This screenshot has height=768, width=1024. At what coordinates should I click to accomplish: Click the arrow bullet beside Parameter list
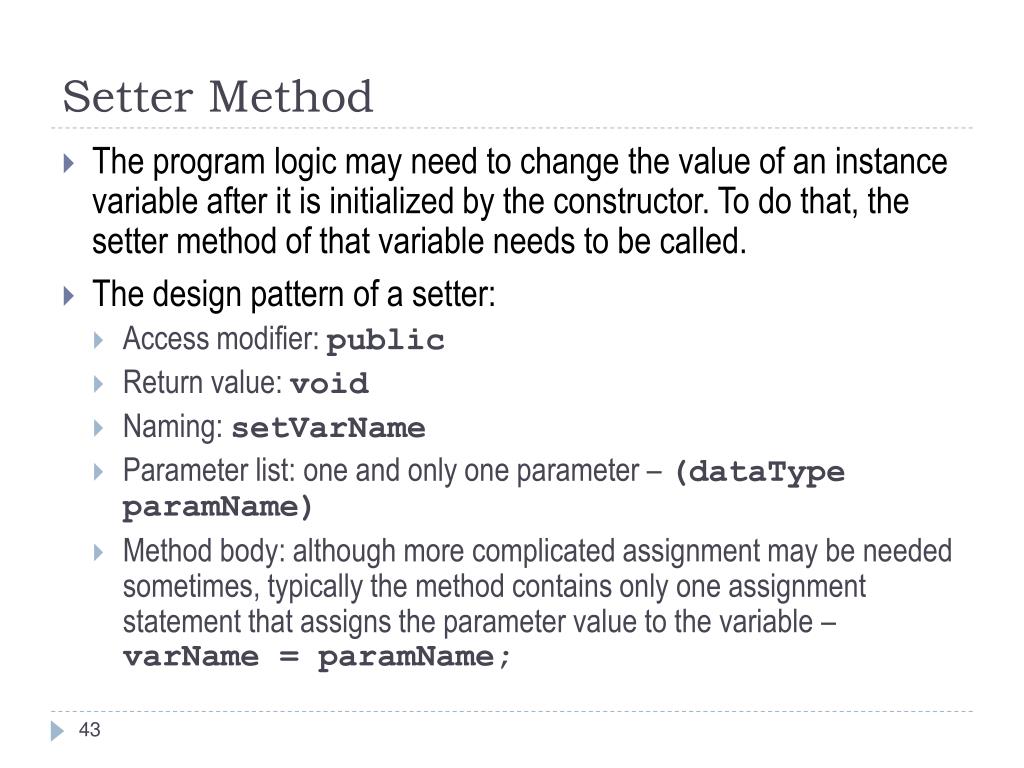pos(99,472)
